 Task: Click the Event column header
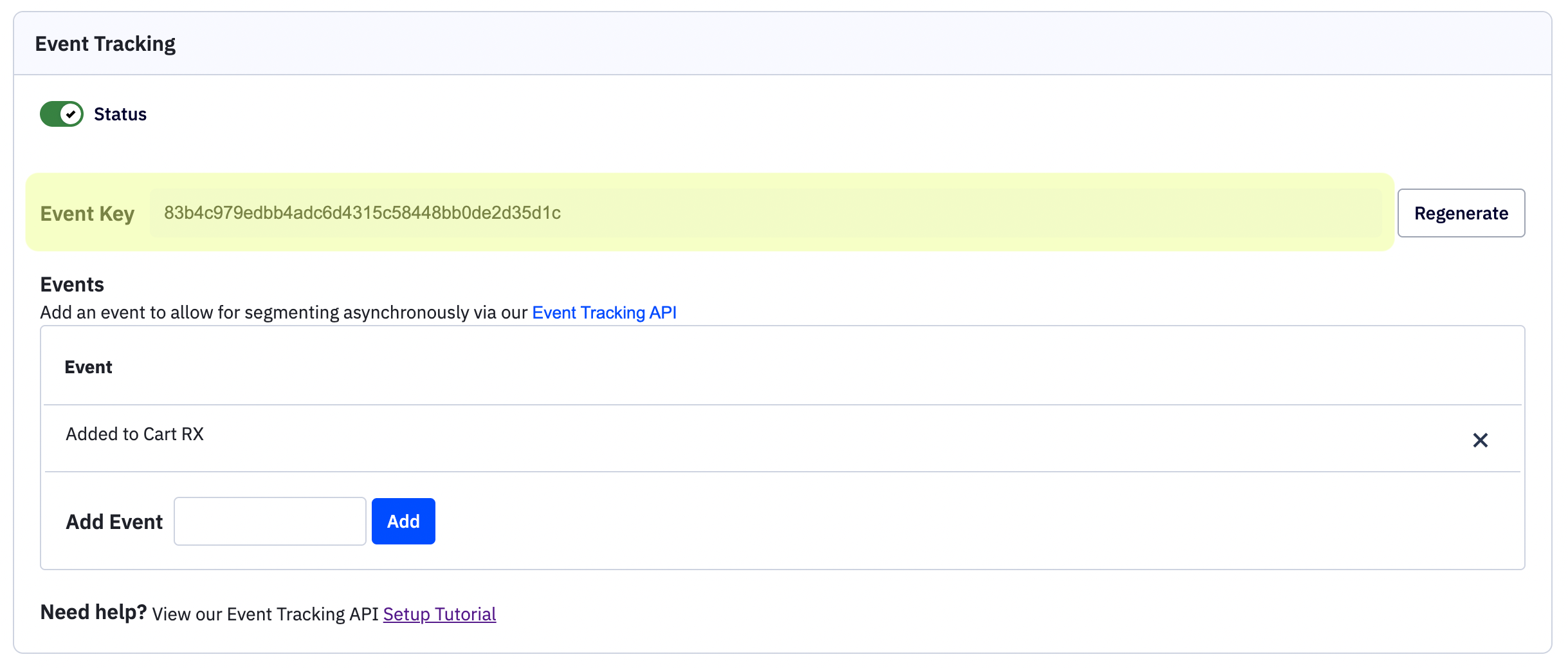click(88, 367)
